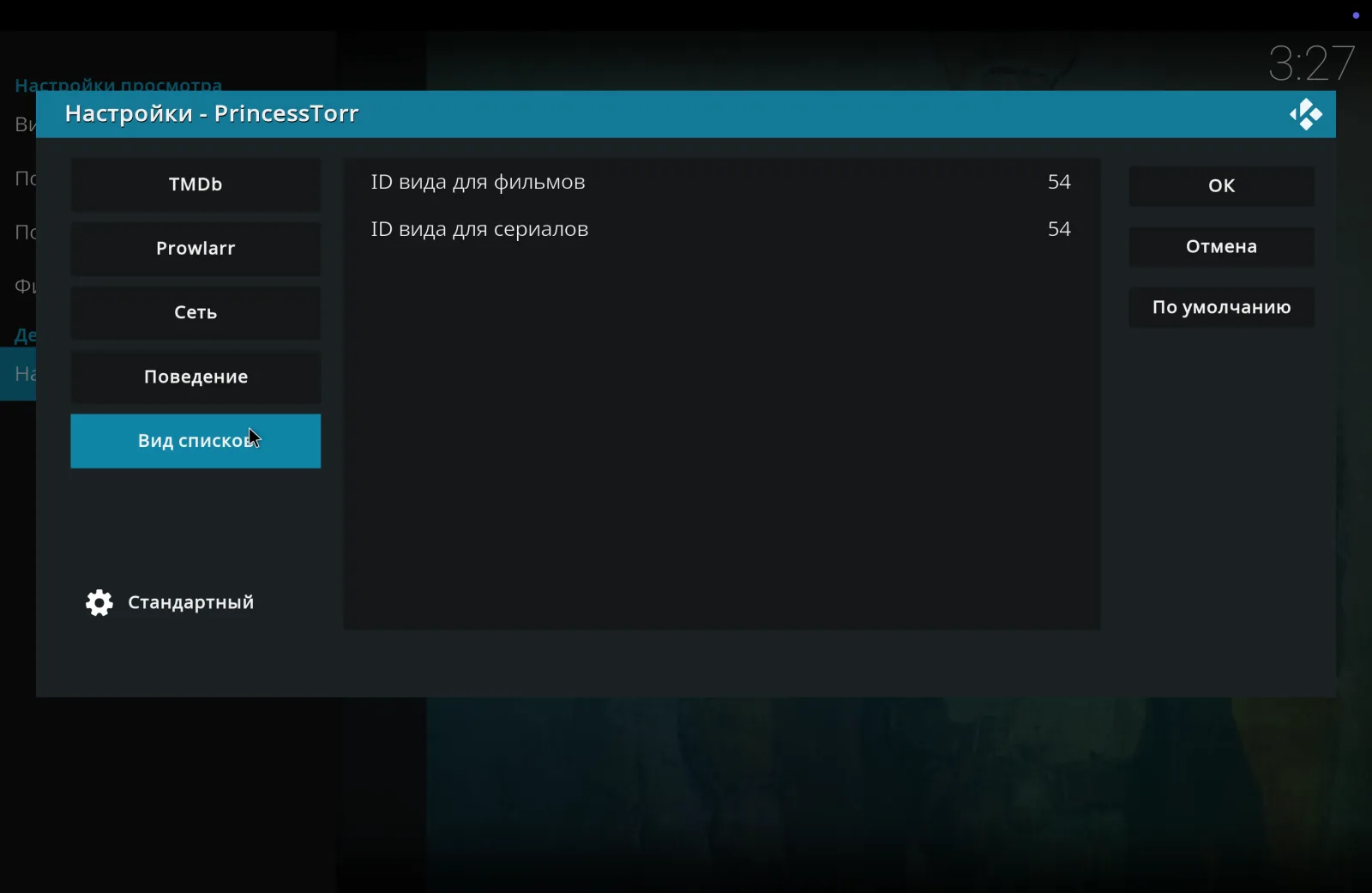Change settings level via gear icon
This screenshot has height=893, width=1372.
point(99,603)
